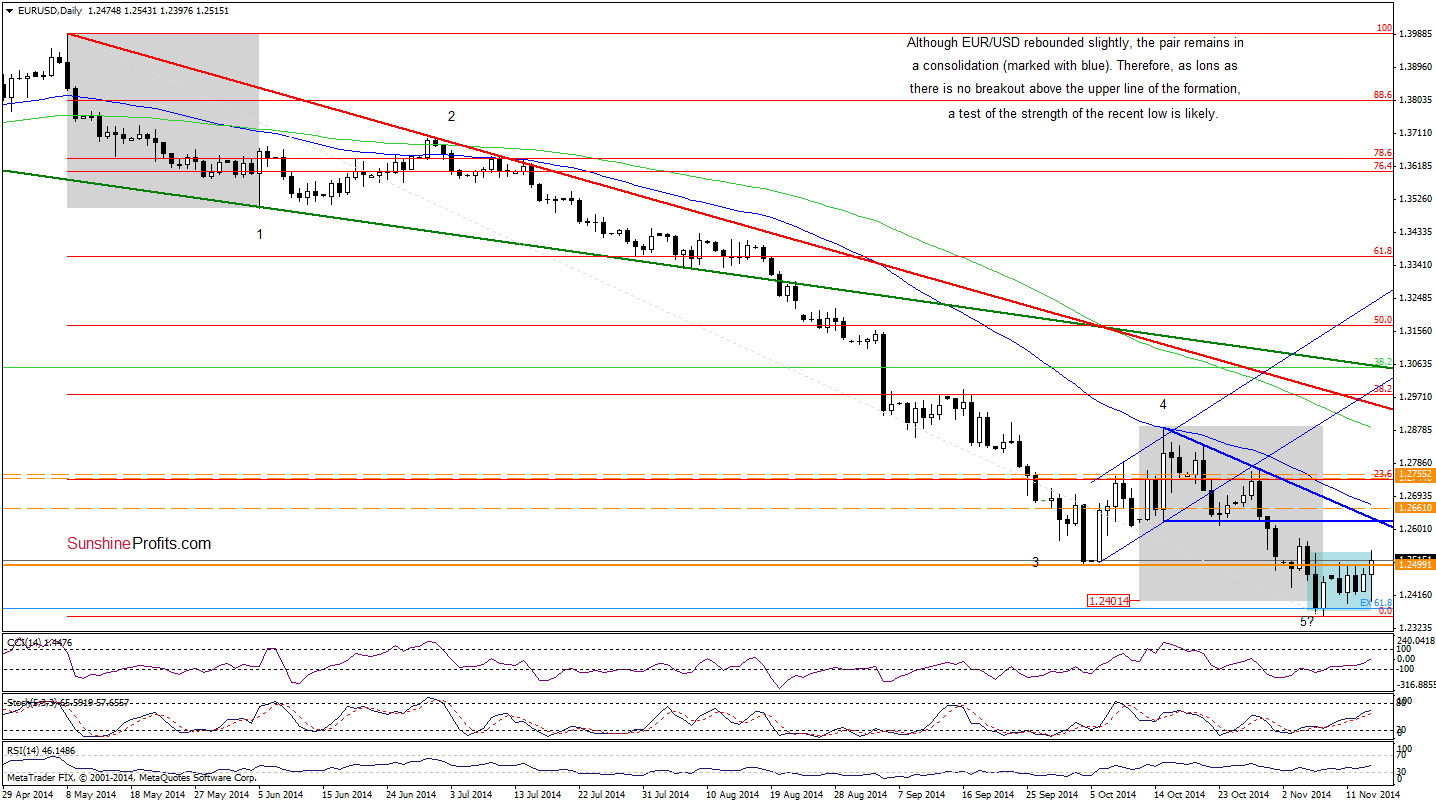
Task: Click the MetaTrader FIX copyright text
Action: click(131, 777)
